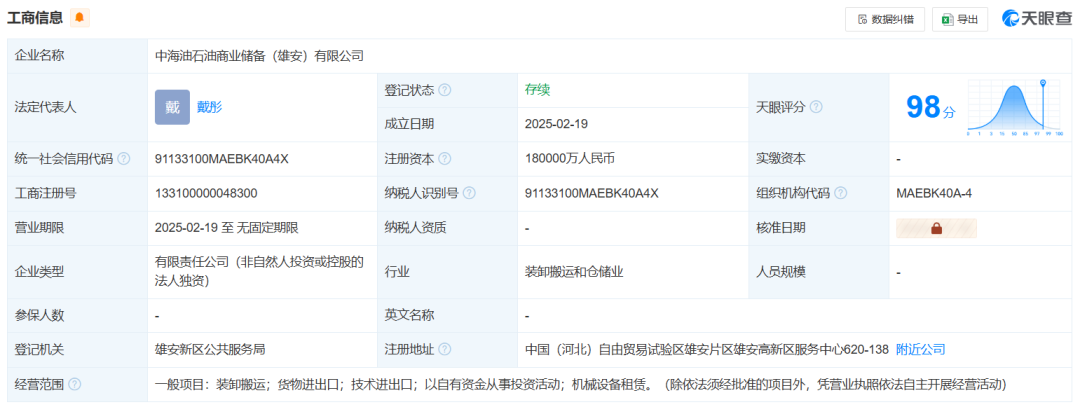Click the 登记机关 label
The image size is (1080, 407).
coord(39,350)
